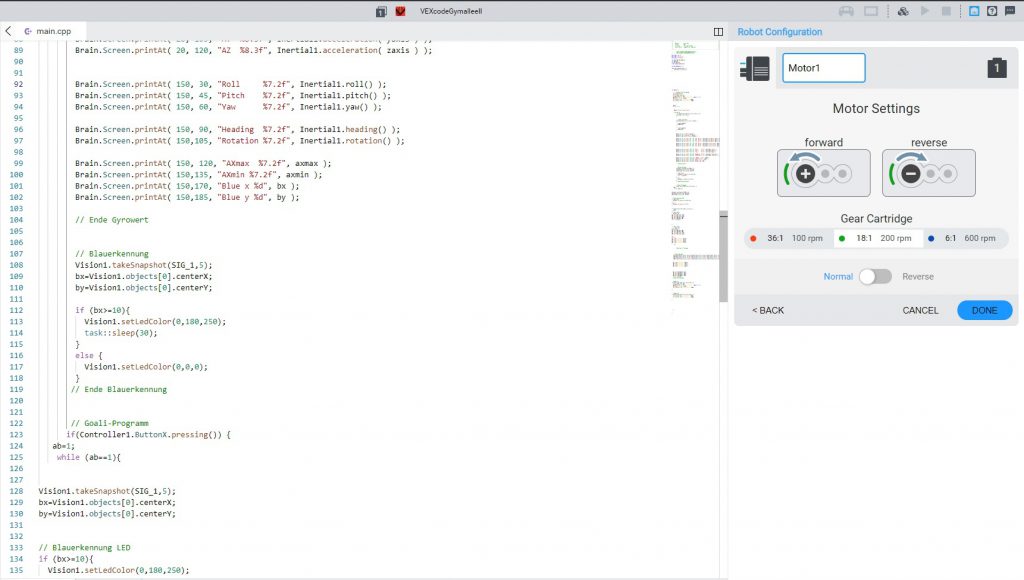
Task: Click the project name VEXcodeGymalleell
Action: pos(451,11)
